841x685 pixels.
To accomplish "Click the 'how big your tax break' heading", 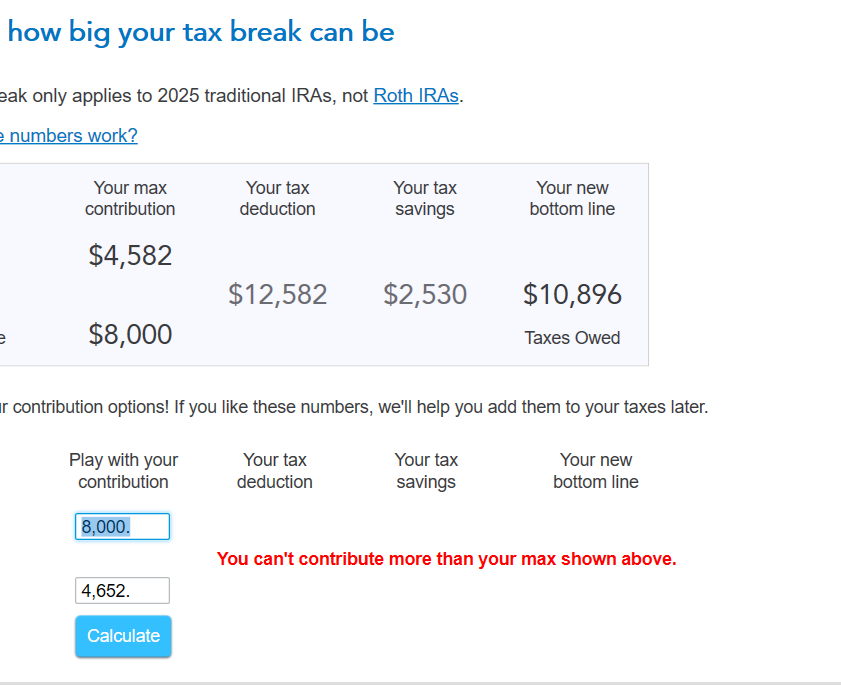I will pos(200,32).
